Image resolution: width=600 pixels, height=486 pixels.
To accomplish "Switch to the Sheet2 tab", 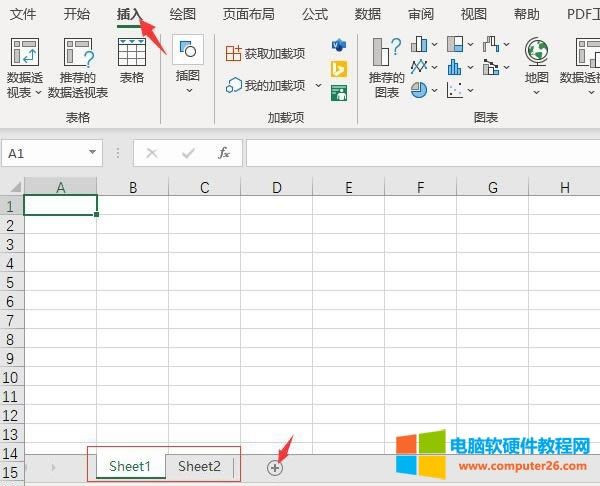I will [x=199, y=466].
